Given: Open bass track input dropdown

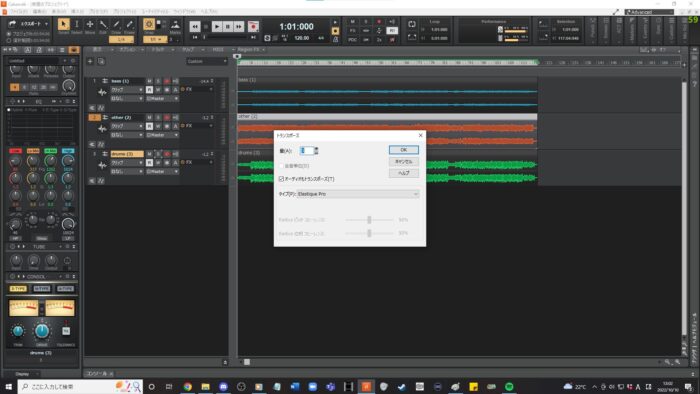Looking at the screenshot, I should point(127,99).
